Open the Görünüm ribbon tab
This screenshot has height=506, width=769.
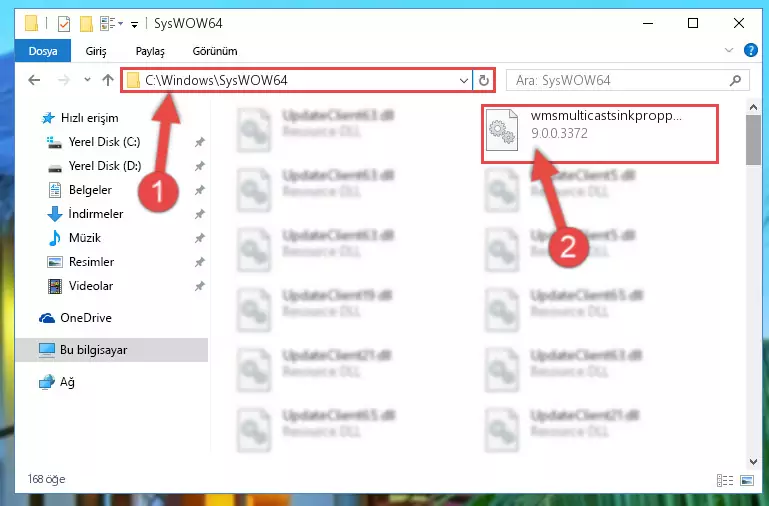(215, 51)
